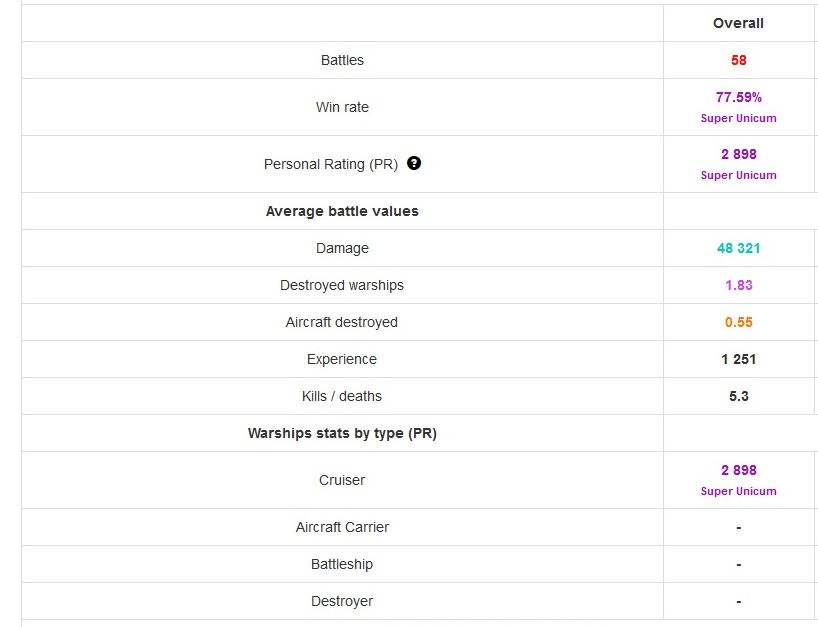Click the 77.59% win rate value
Viewport: 818px width, 627px height.
point(738,97)
